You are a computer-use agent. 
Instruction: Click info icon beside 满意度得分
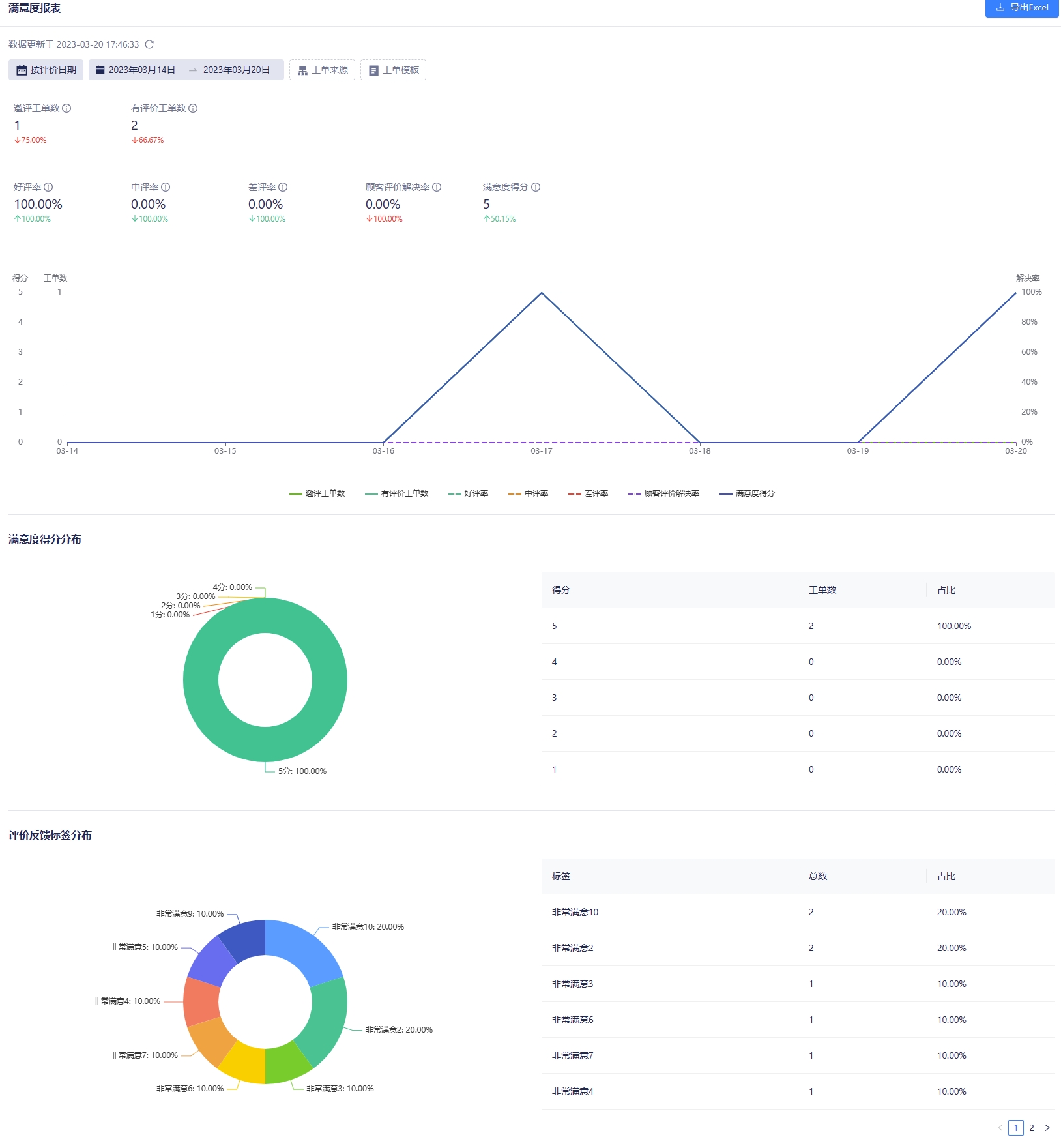[536, 187]
